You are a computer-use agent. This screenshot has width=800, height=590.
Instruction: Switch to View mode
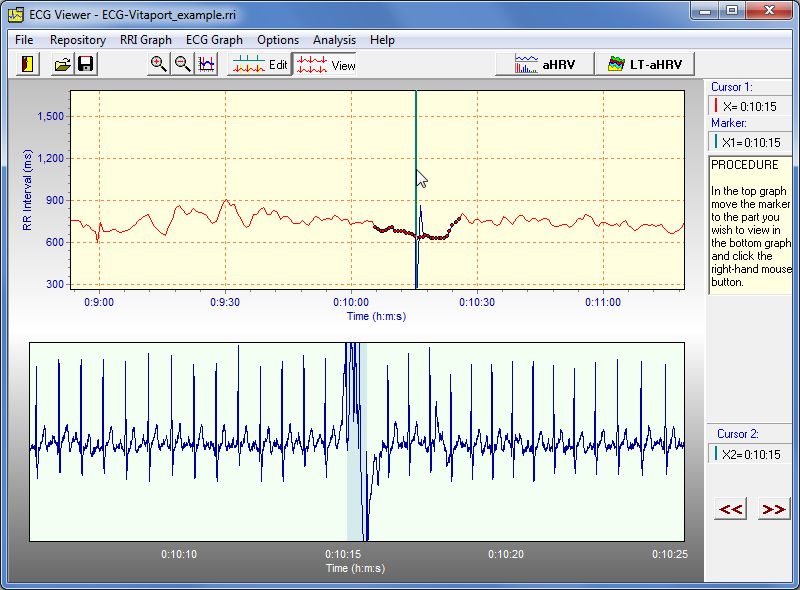tap(326, 65)
